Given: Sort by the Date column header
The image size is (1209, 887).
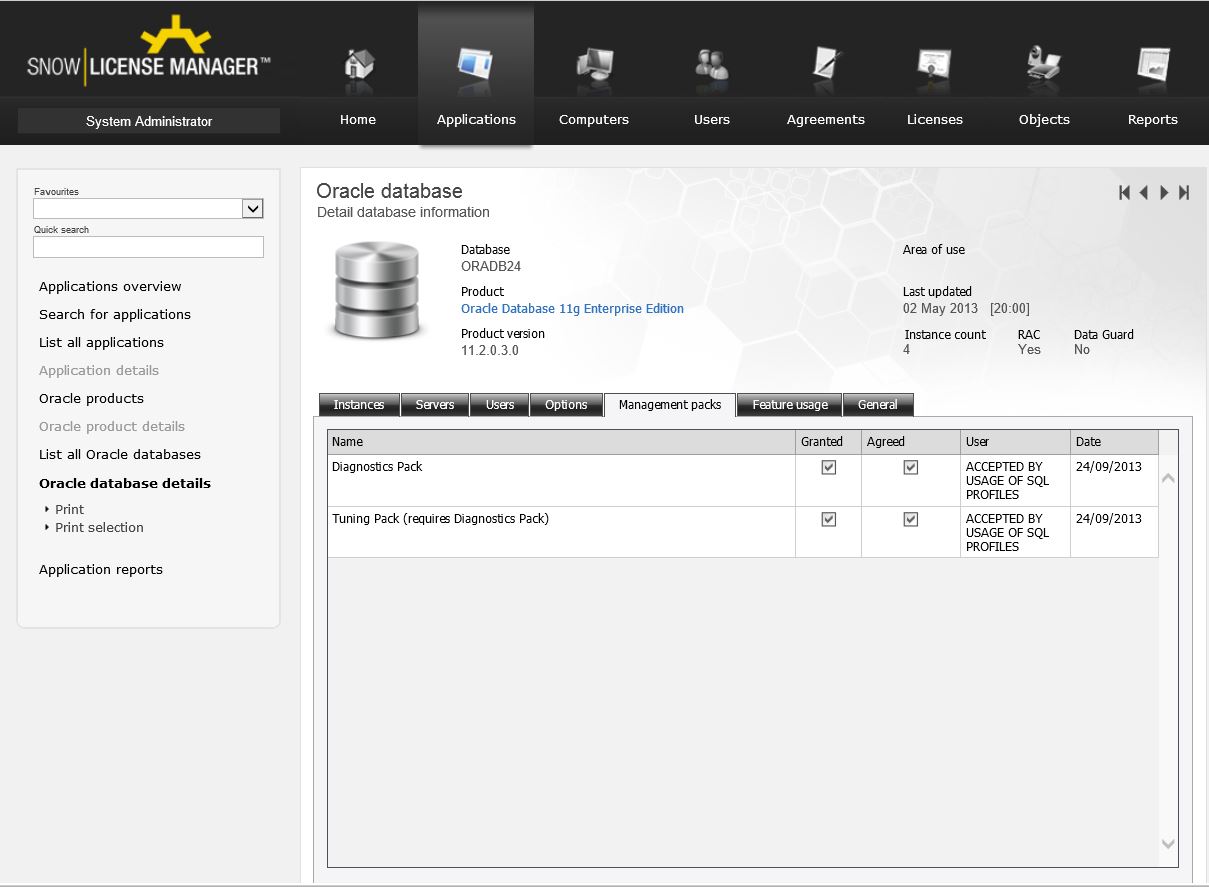Looking at the screenshot, I should click(x=1114, y=442).
